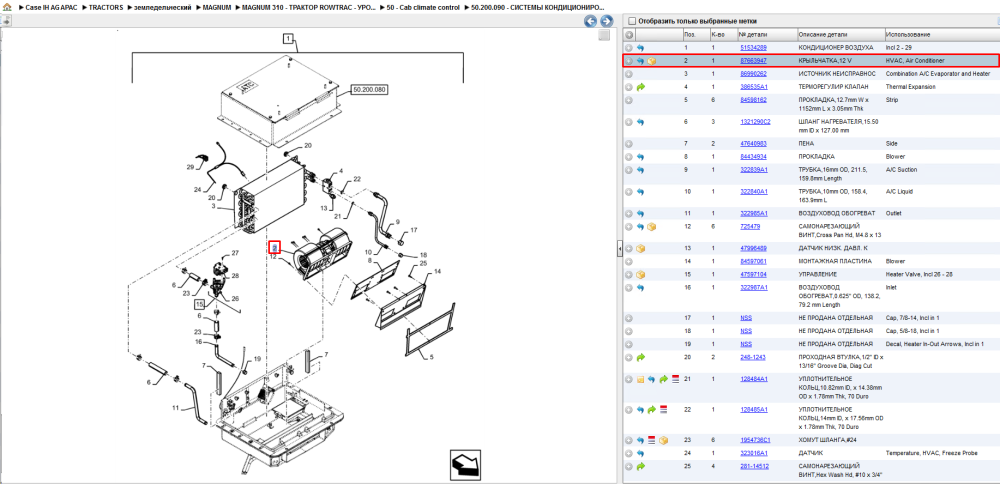Click the green arrow icon in row 20

pyautogui.click(x=640, y=357)
